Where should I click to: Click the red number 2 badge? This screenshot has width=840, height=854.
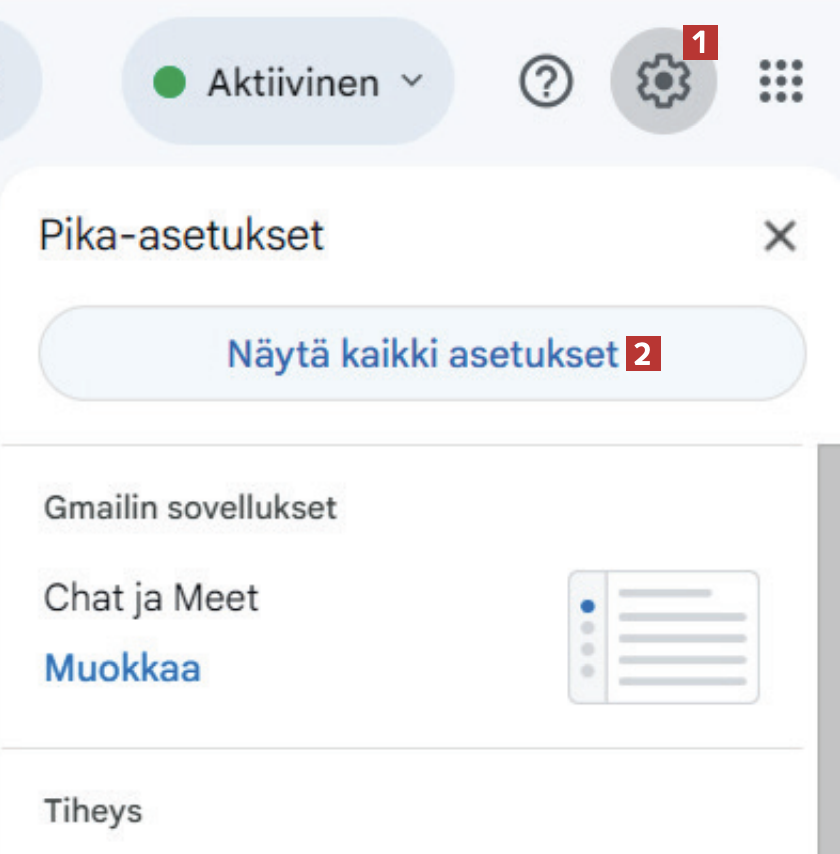coord(643,353)
